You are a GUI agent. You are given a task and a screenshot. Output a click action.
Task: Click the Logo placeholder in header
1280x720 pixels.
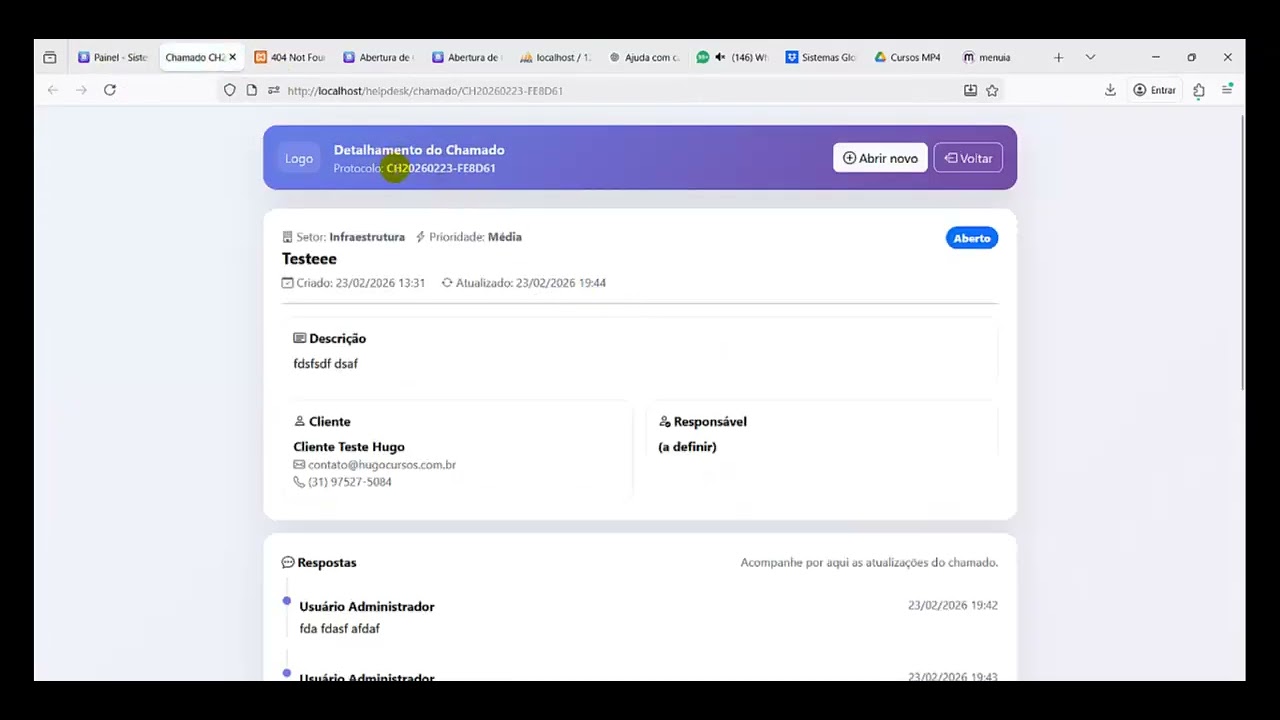tap(299, 158)
